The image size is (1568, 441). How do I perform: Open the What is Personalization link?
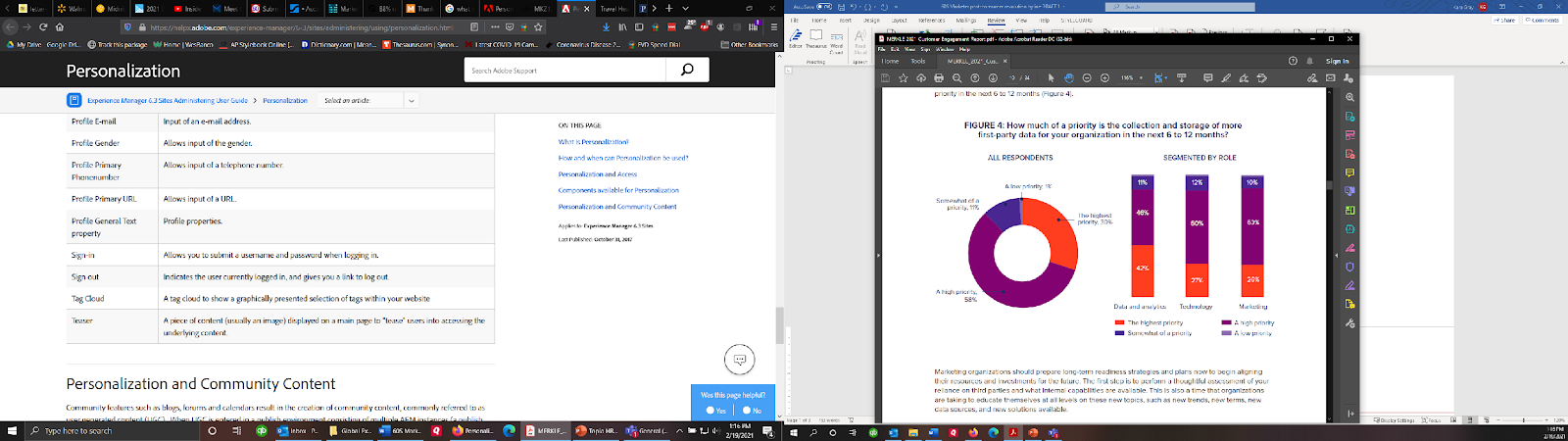(x=594, y=142)
